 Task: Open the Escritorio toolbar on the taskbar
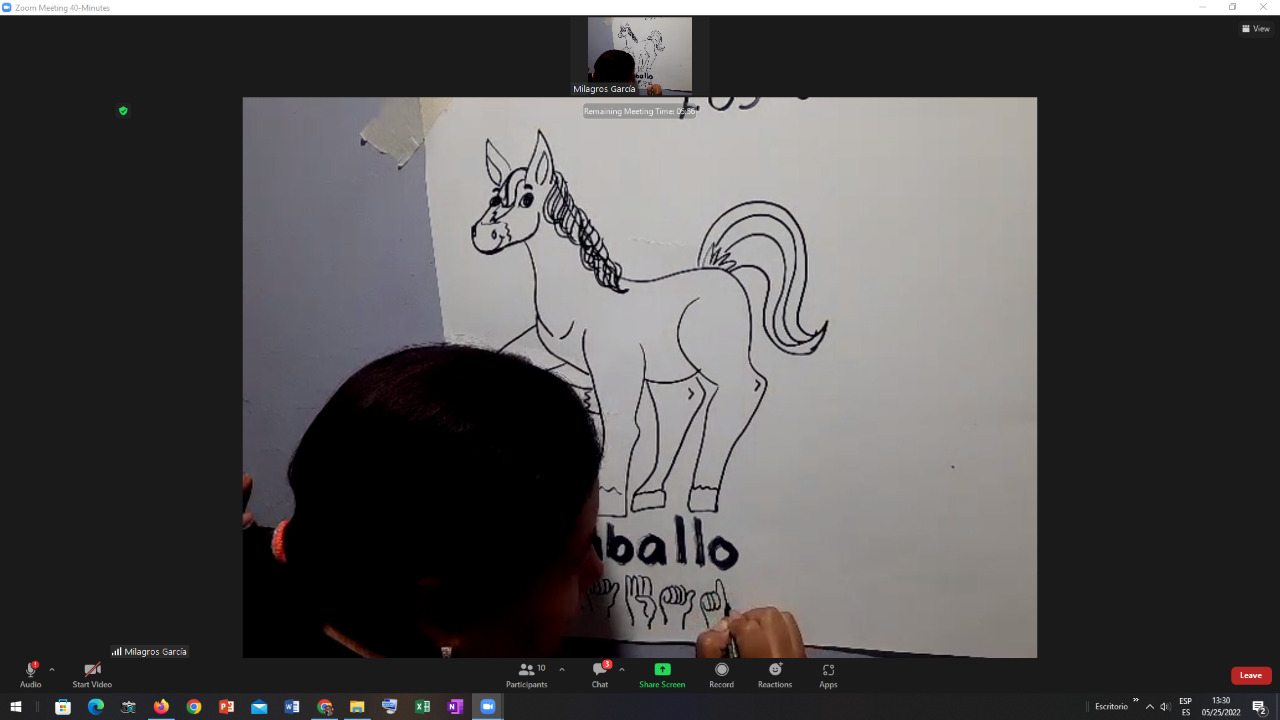pos(1111,707)
